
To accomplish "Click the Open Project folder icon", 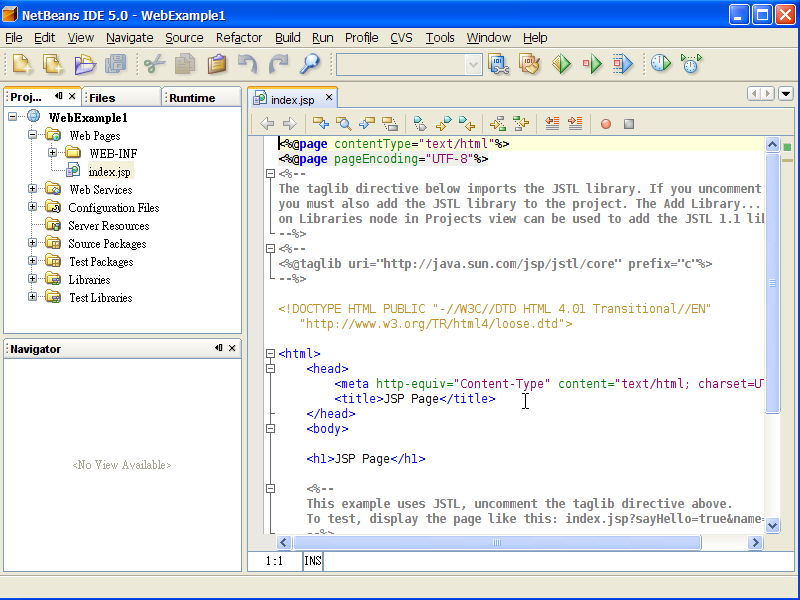I will pyautogui.click(x=85, y=64).
